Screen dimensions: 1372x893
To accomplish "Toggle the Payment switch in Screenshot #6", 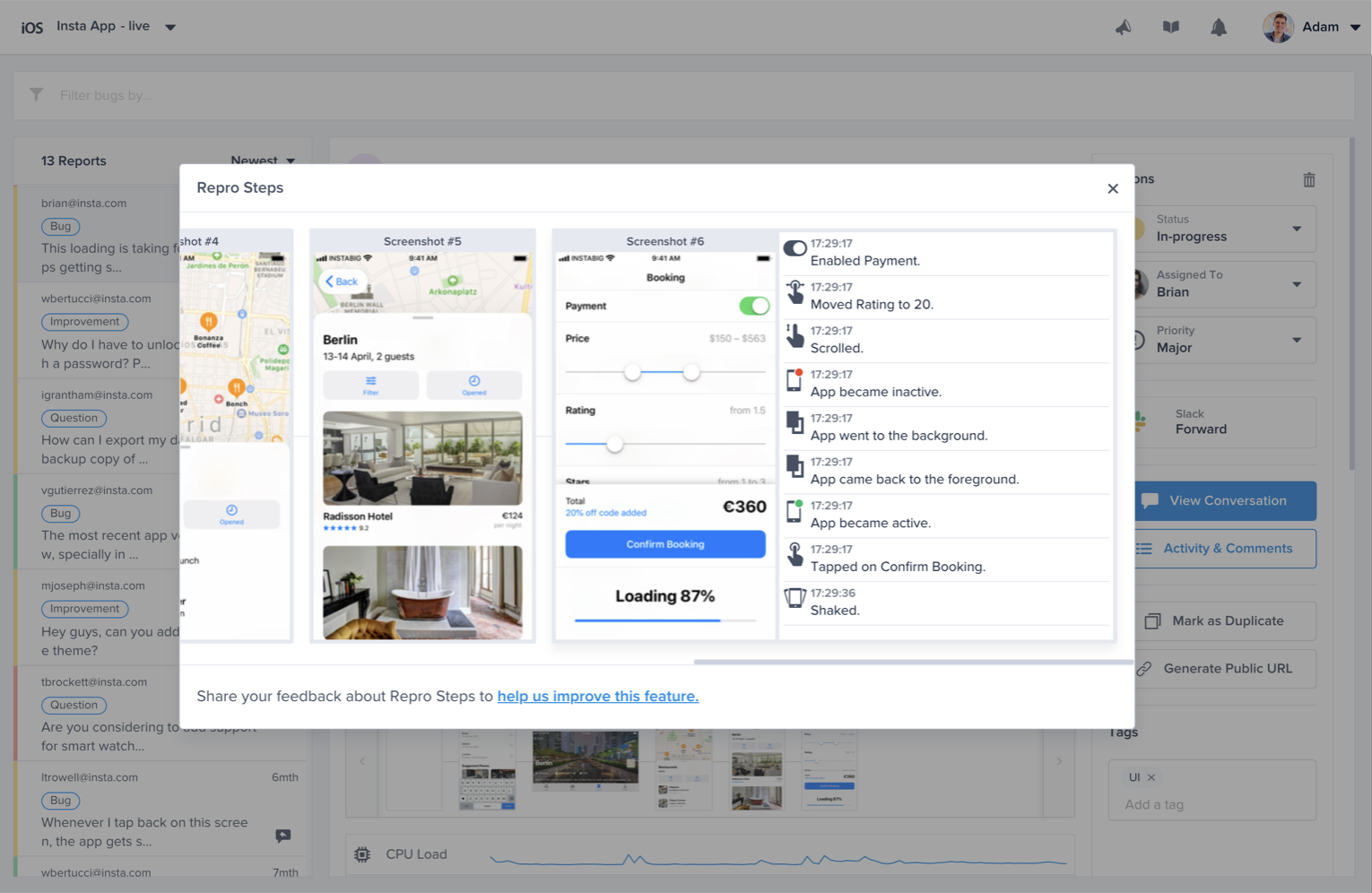I will click(x=753, y=307).
